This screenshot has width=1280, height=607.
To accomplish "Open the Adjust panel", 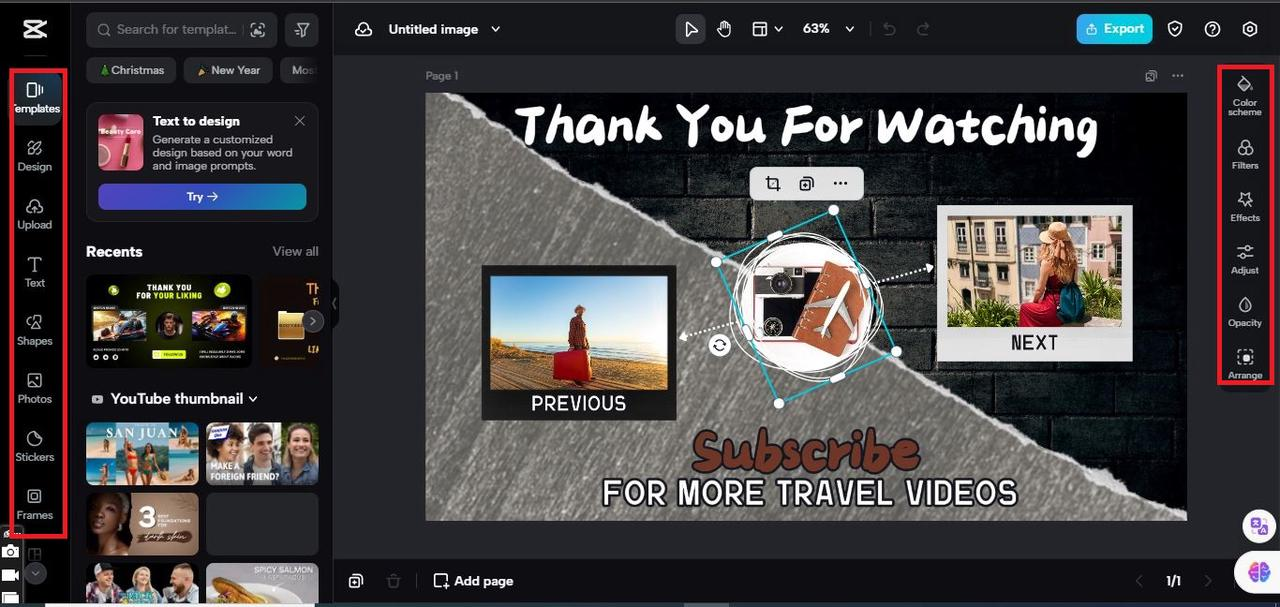I will click(1245, 259).
